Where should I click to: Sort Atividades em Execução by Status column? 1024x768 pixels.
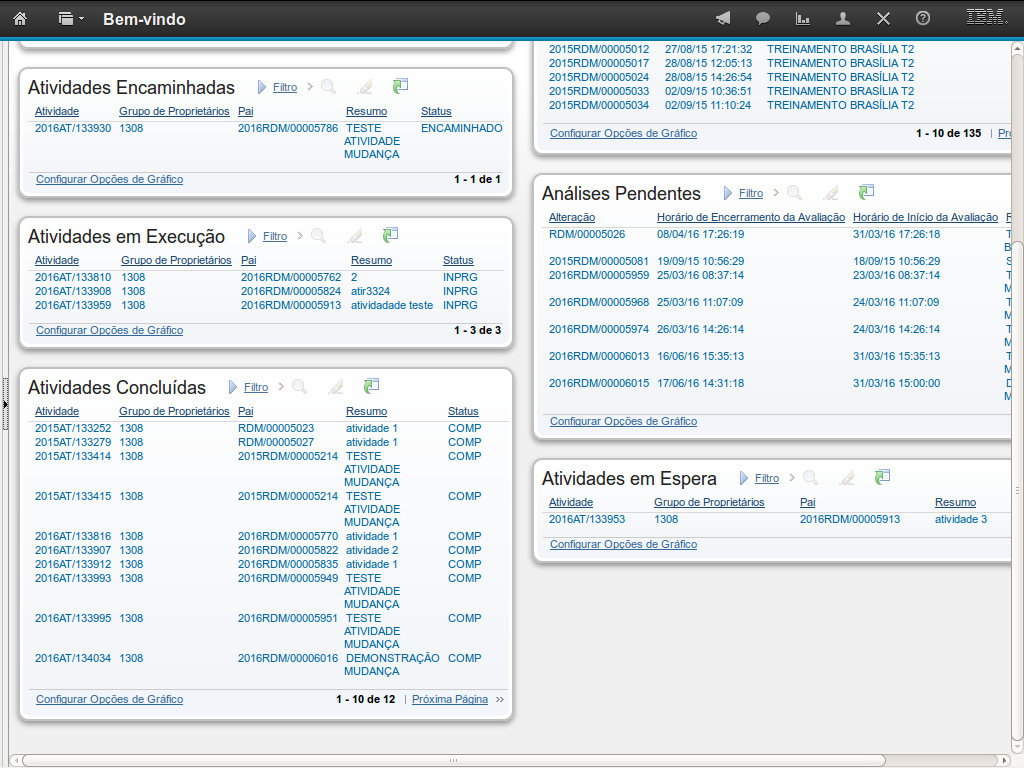[458, 261]
